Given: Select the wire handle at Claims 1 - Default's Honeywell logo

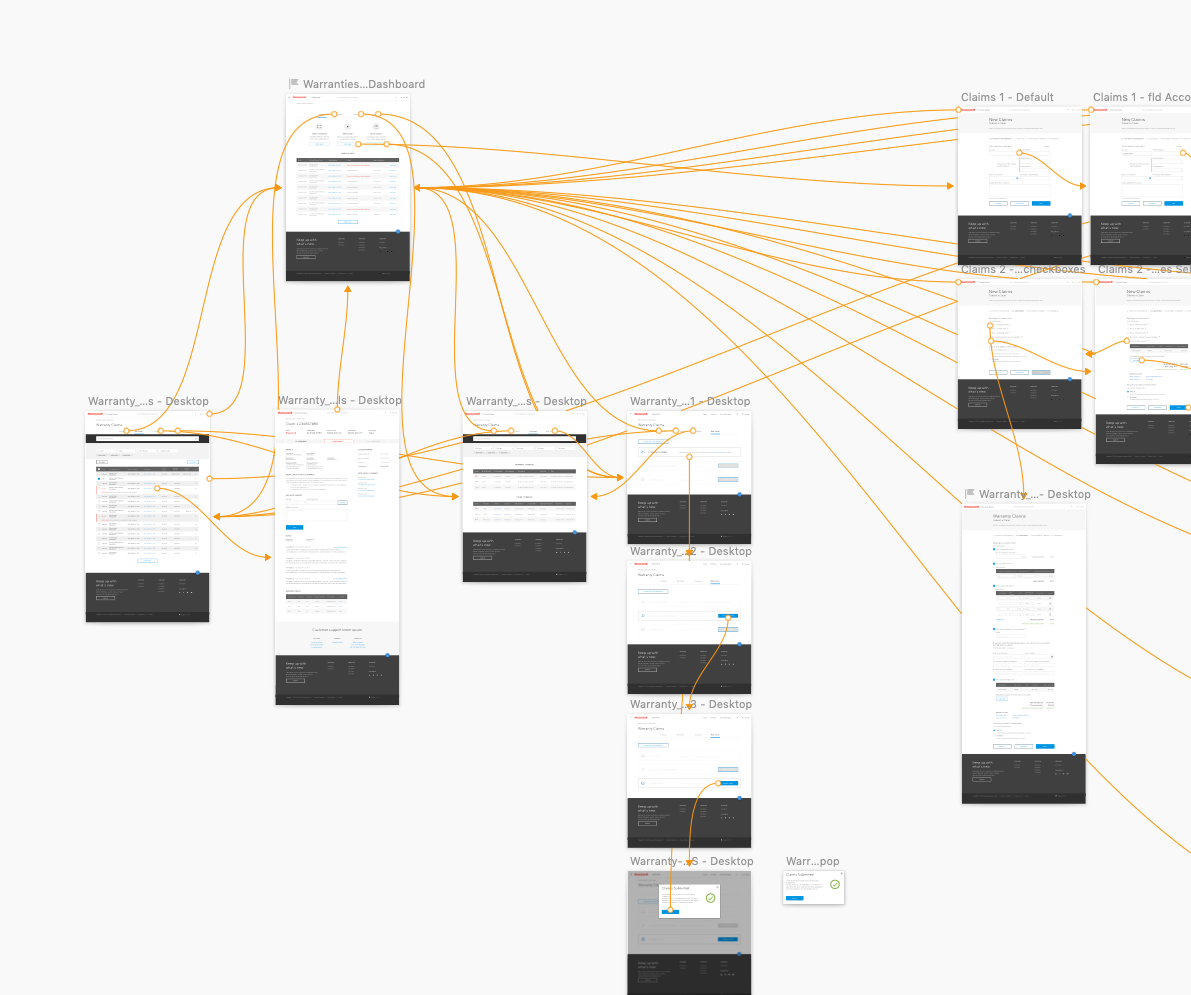Looking at the screenshot, I should click(959, 110).
